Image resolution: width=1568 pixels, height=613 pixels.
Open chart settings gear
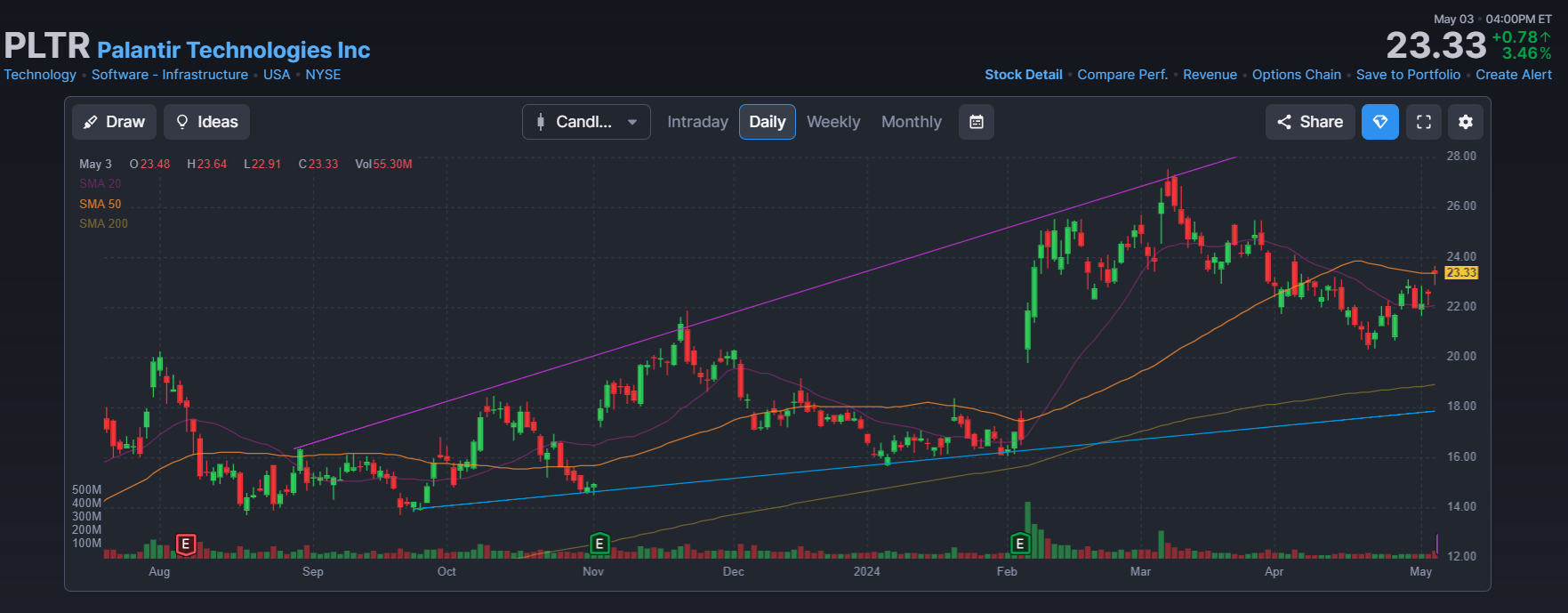click(1466, 122)
